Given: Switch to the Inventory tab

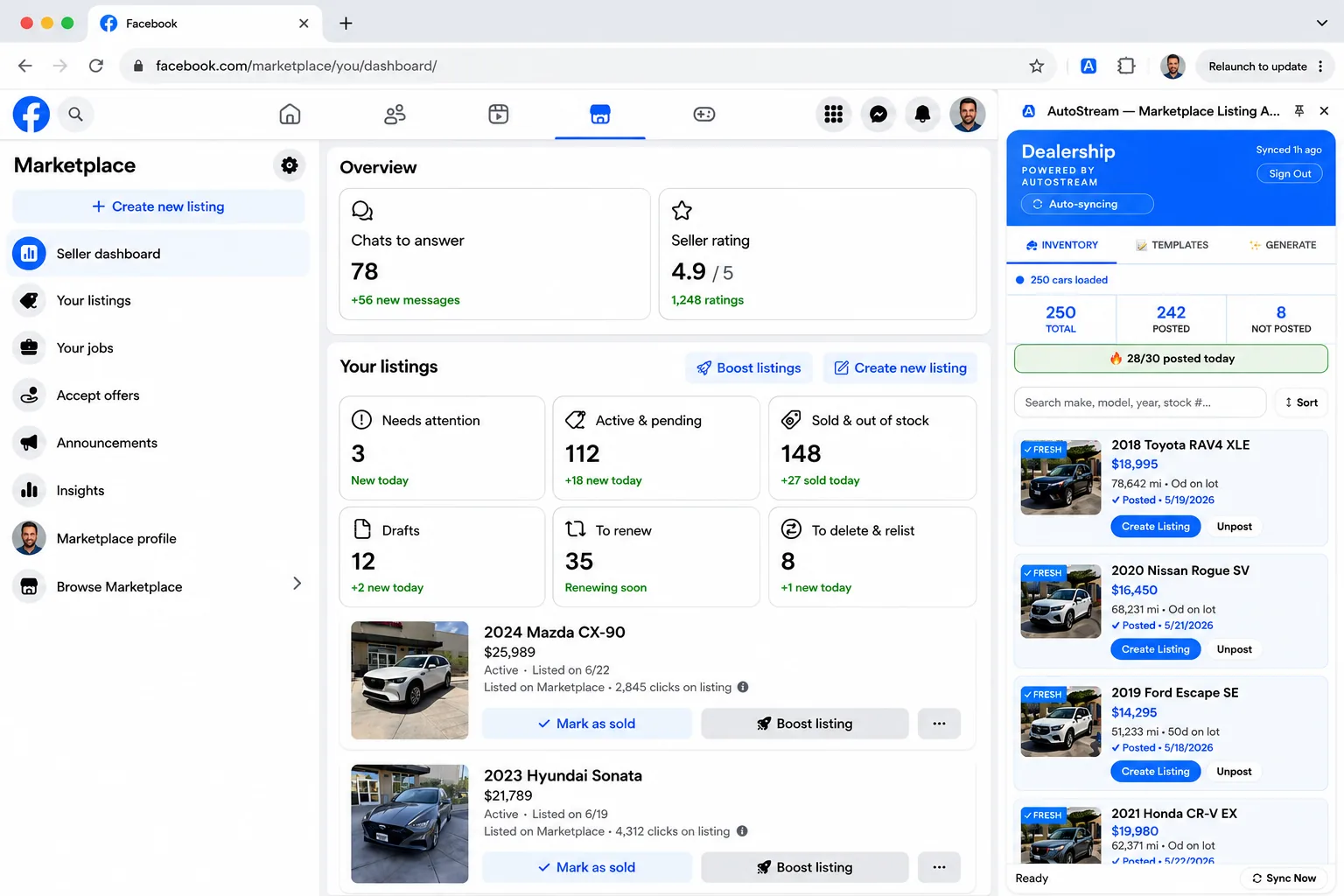Looking at the screenshot, I should point(1061,245).
